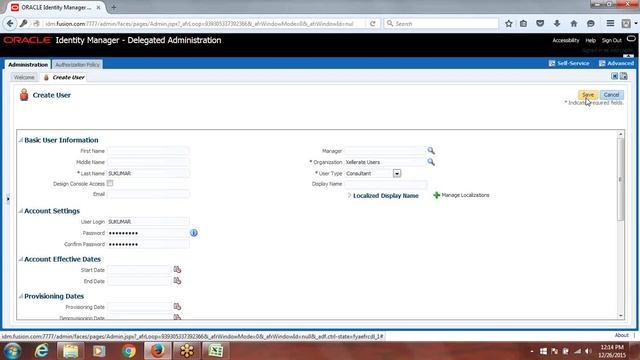This screenshot has width=640, height=360.
Task: Click the first tab-panel icon right of Create User tab
Action: (614, 76)
